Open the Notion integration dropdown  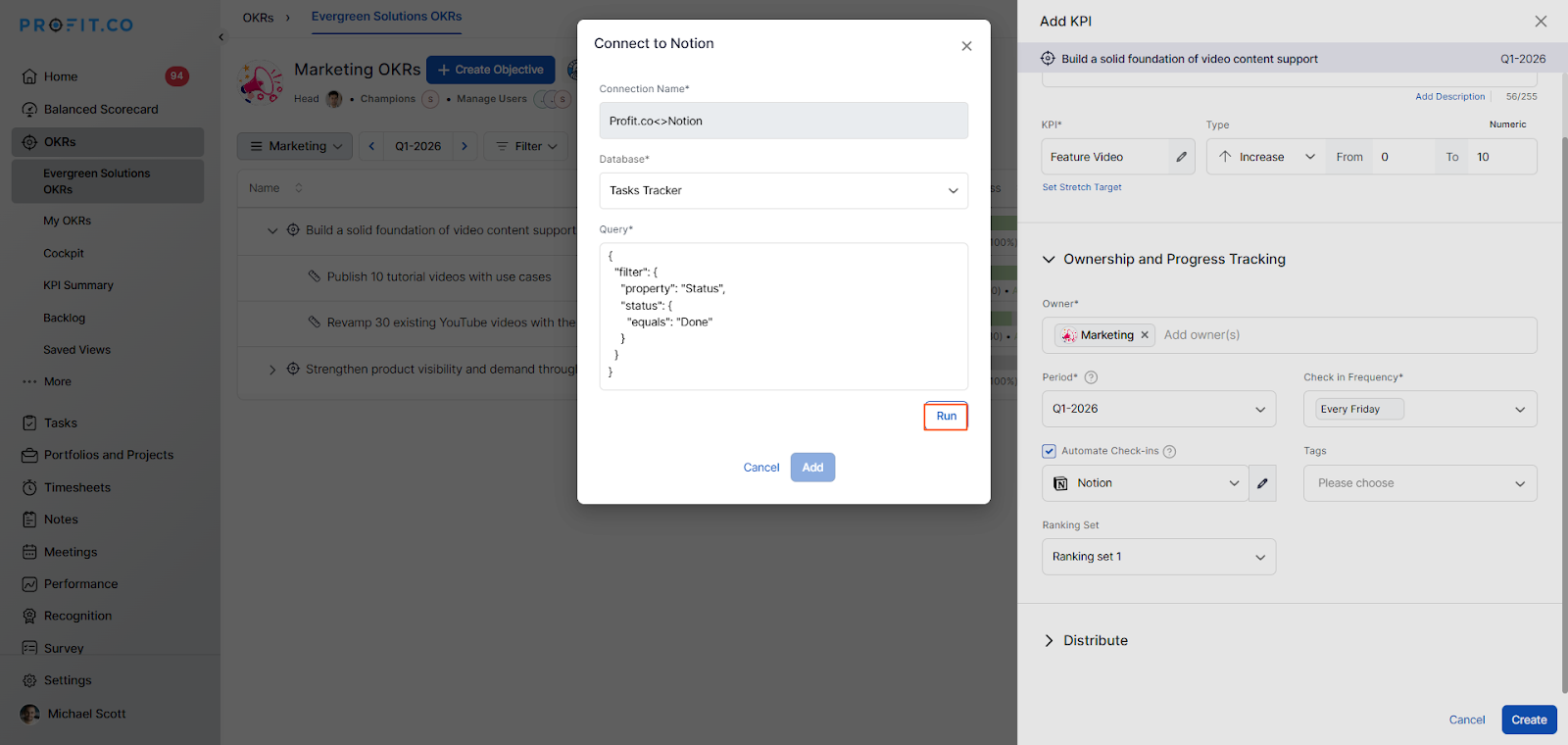(x=1145, y=483)
